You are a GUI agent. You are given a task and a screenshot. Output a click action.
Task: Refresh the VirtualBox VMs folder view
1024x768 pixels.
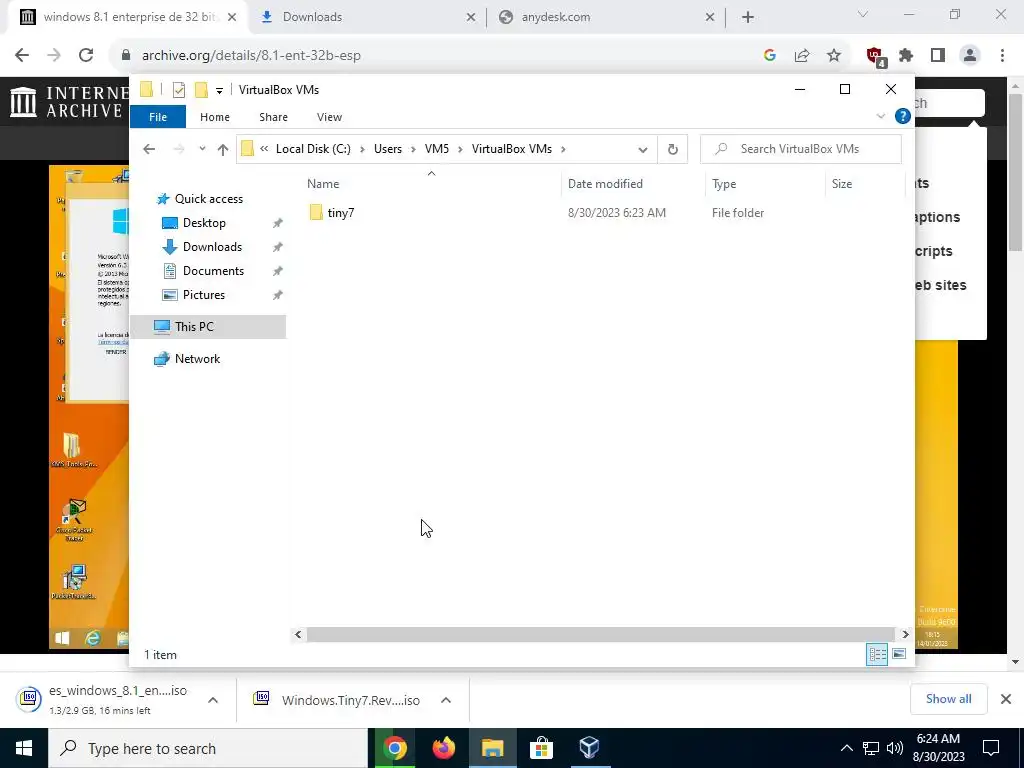pos(673,149)
